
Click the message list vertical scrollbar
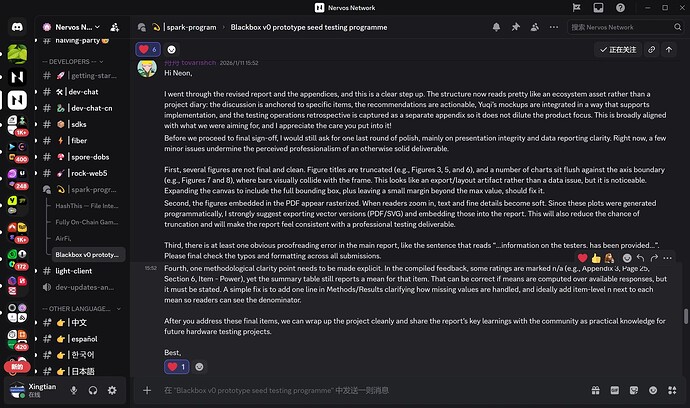[686, 315]
